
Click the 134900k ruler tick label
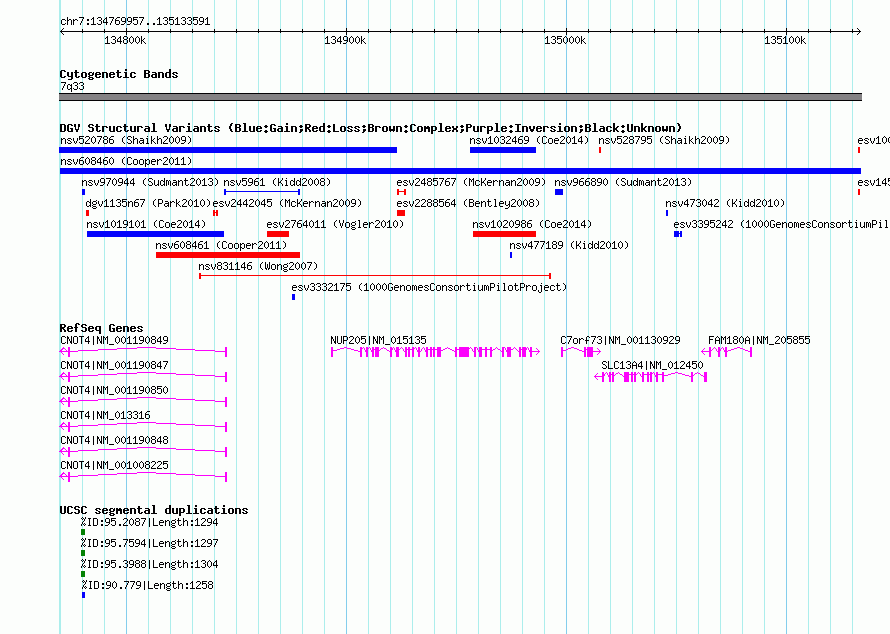coord(345,40)
